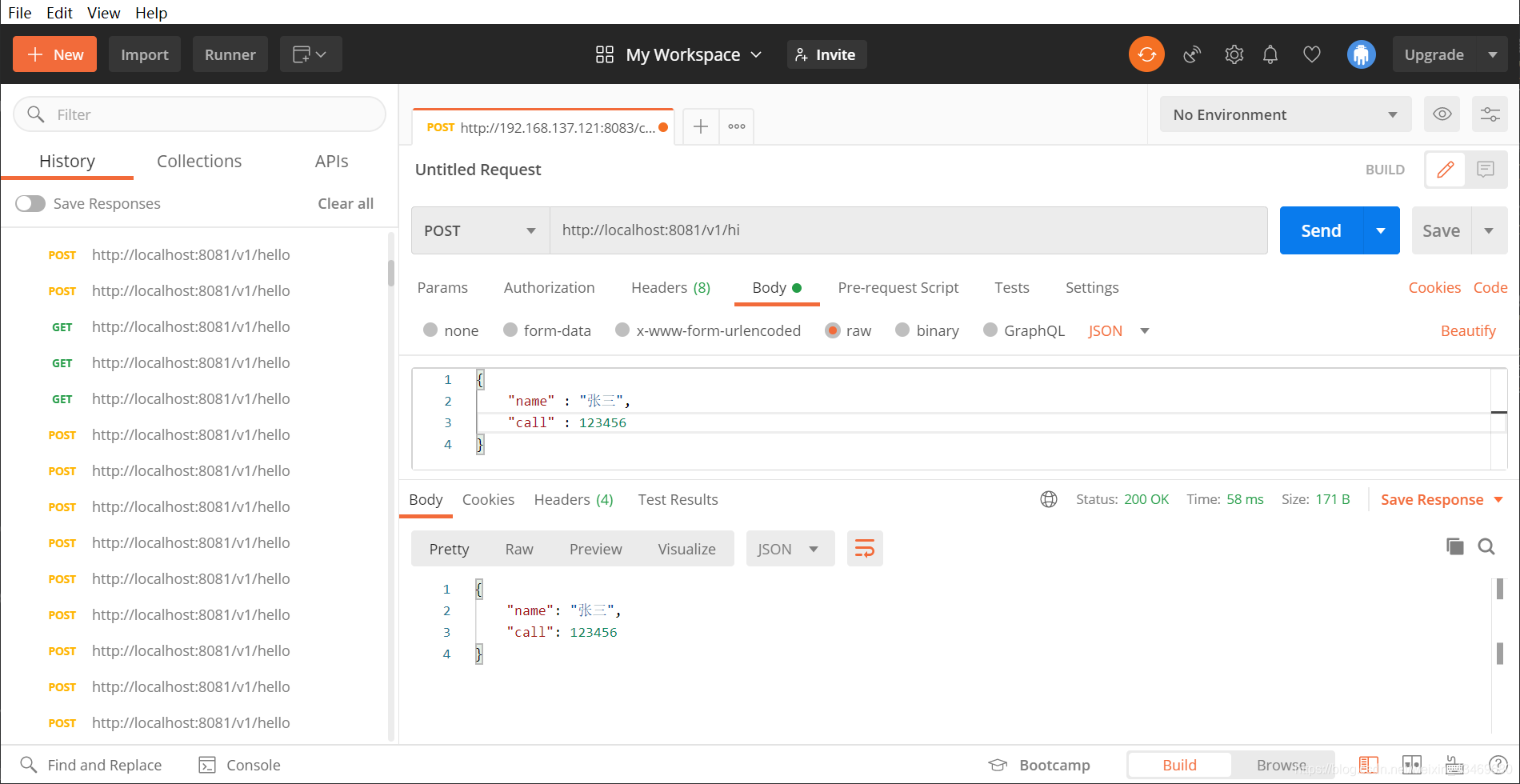
Task: Open the notifications bell icon
Action: pyautogui.click(x=1270, y=54)
